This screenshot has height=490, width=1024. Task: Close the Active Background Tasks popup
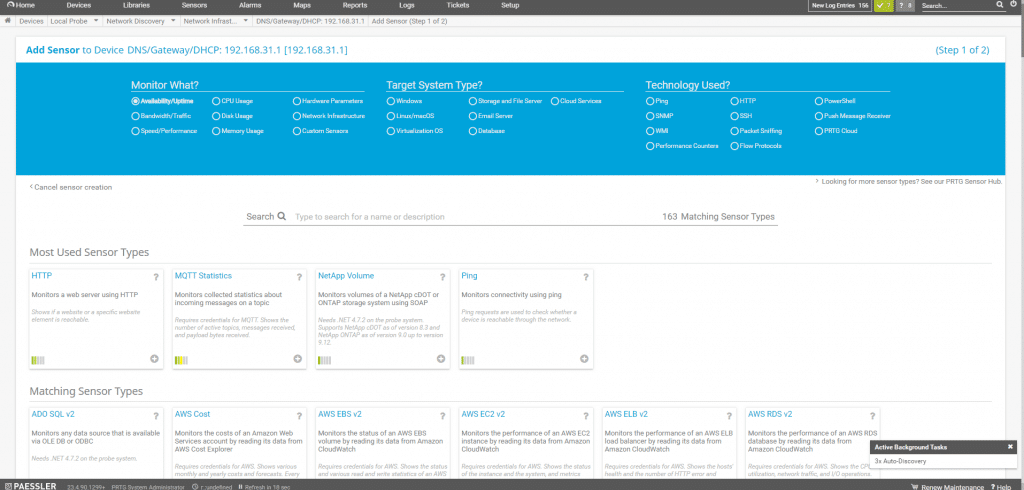(1010, 447)
